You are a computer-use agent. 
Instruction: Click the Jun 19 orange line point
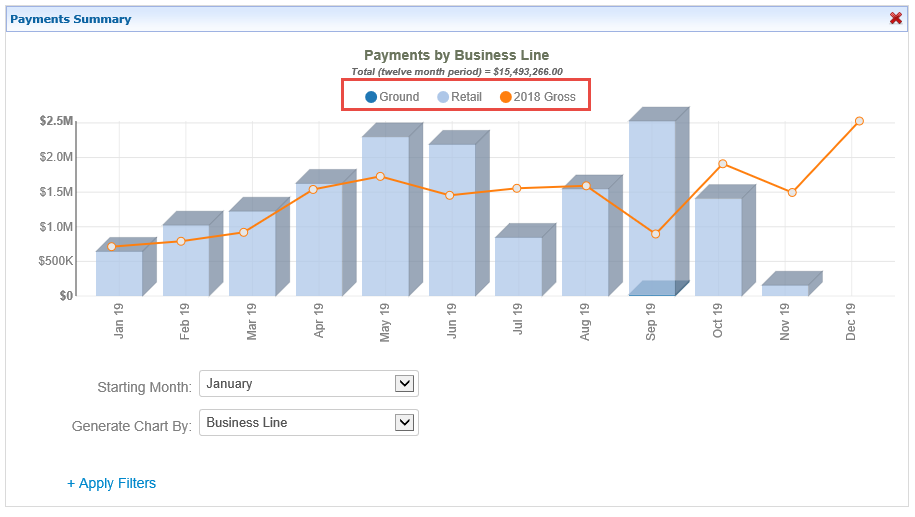click(450, 195)
